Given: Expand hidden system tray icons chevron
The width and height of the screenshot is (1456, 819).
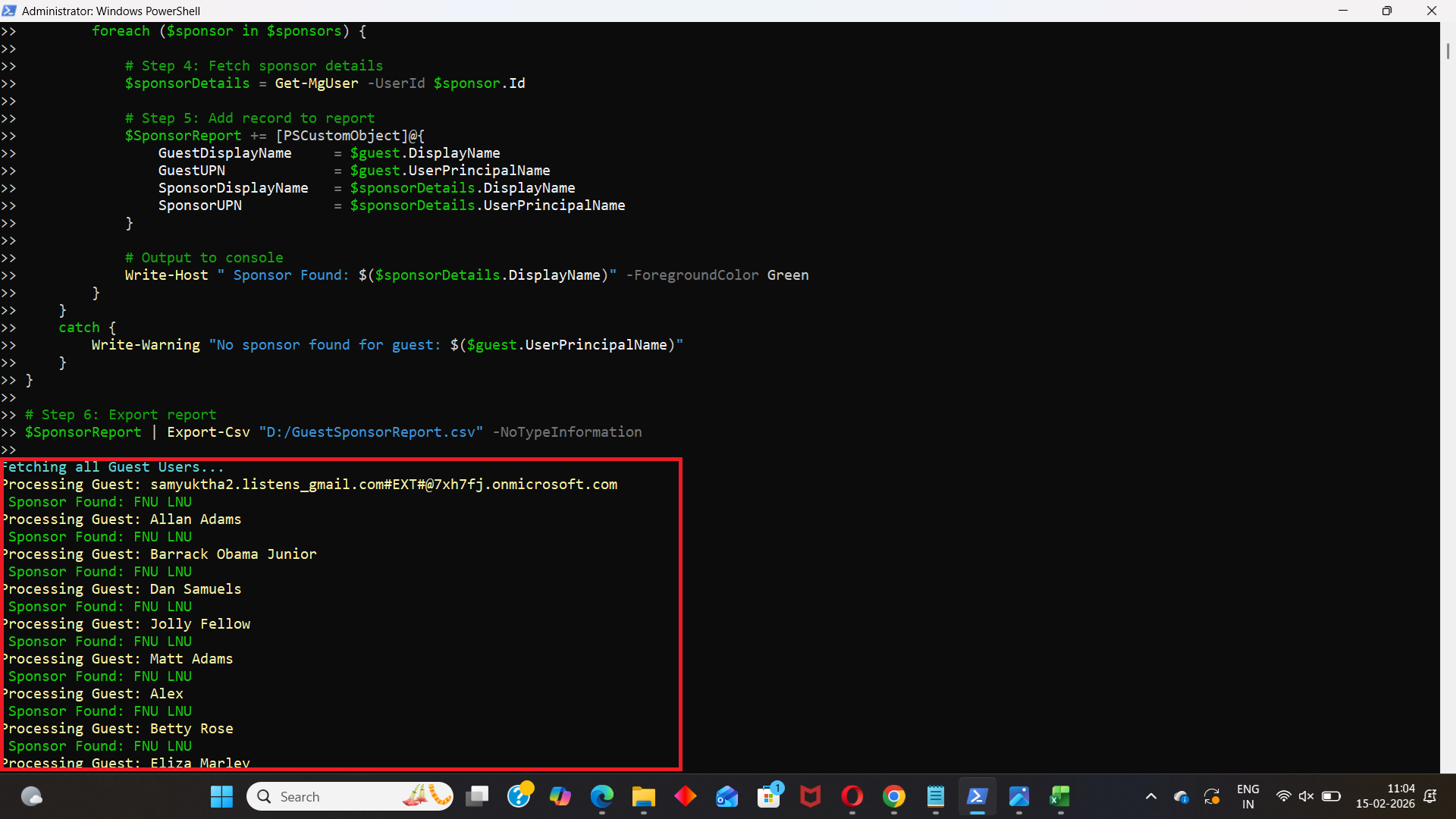Looking at the screenshot, I should pyautogui.click(x=1150, y=796).
